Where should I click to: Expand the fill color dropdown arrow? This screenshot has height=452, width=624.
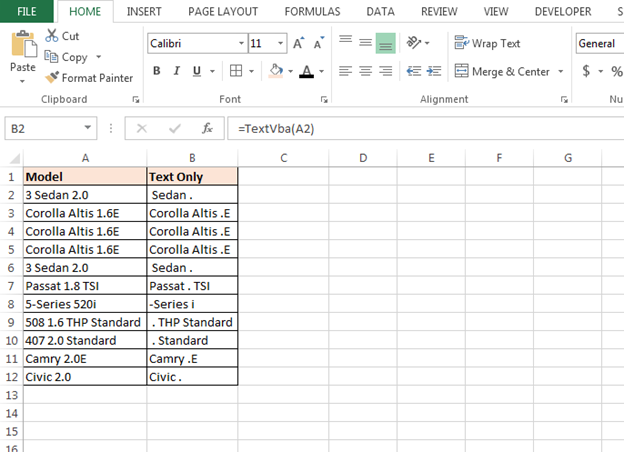point(291,71)
